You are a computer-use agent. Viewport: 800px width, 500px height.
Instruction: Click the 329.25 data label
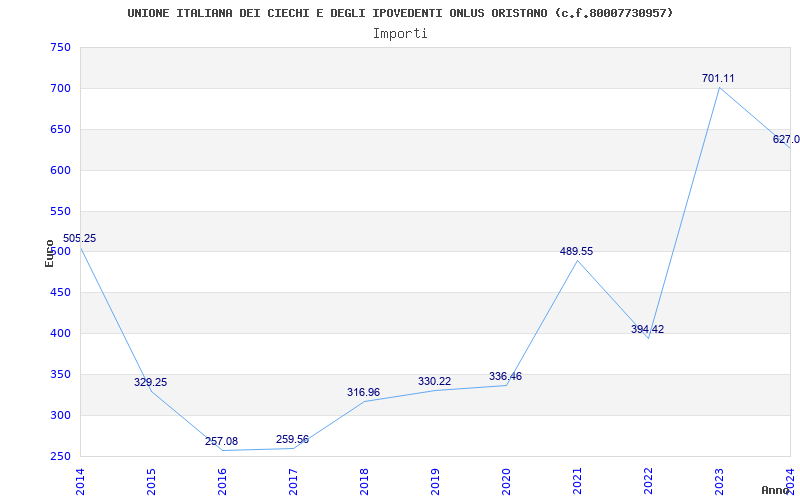150,382
